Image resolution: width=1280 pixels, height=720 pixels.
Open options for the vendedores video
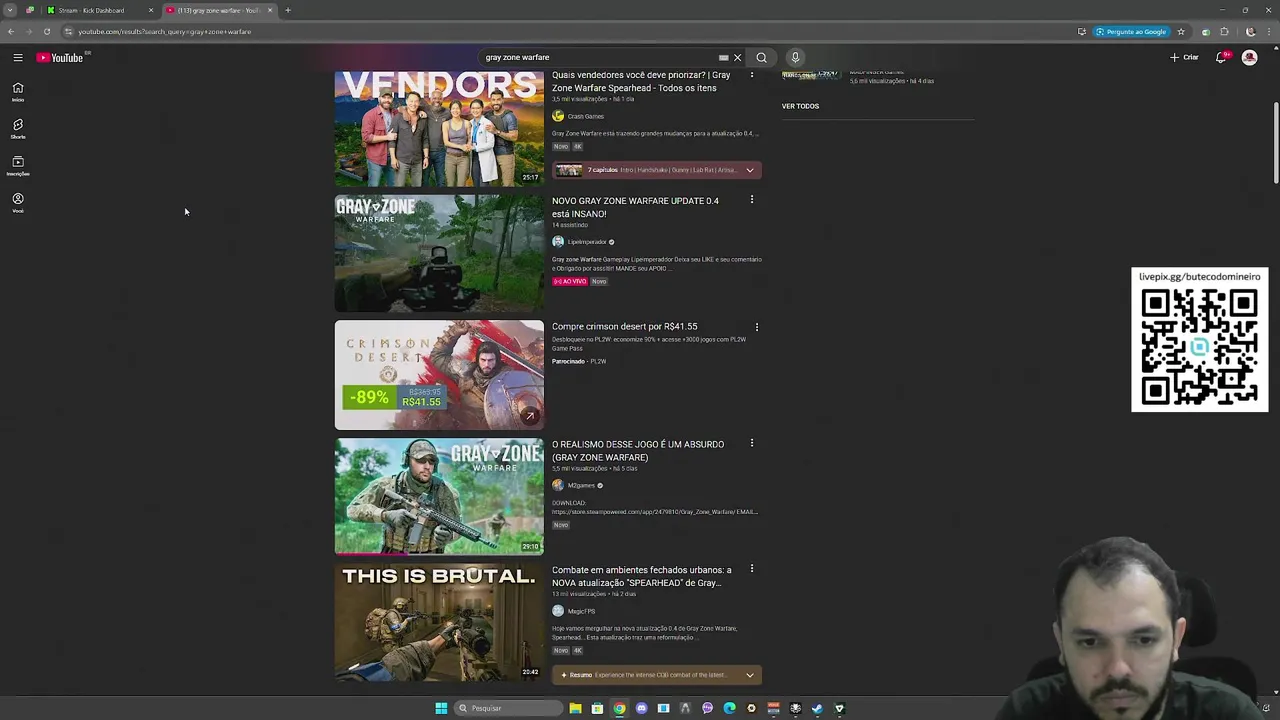pos(752,74)
